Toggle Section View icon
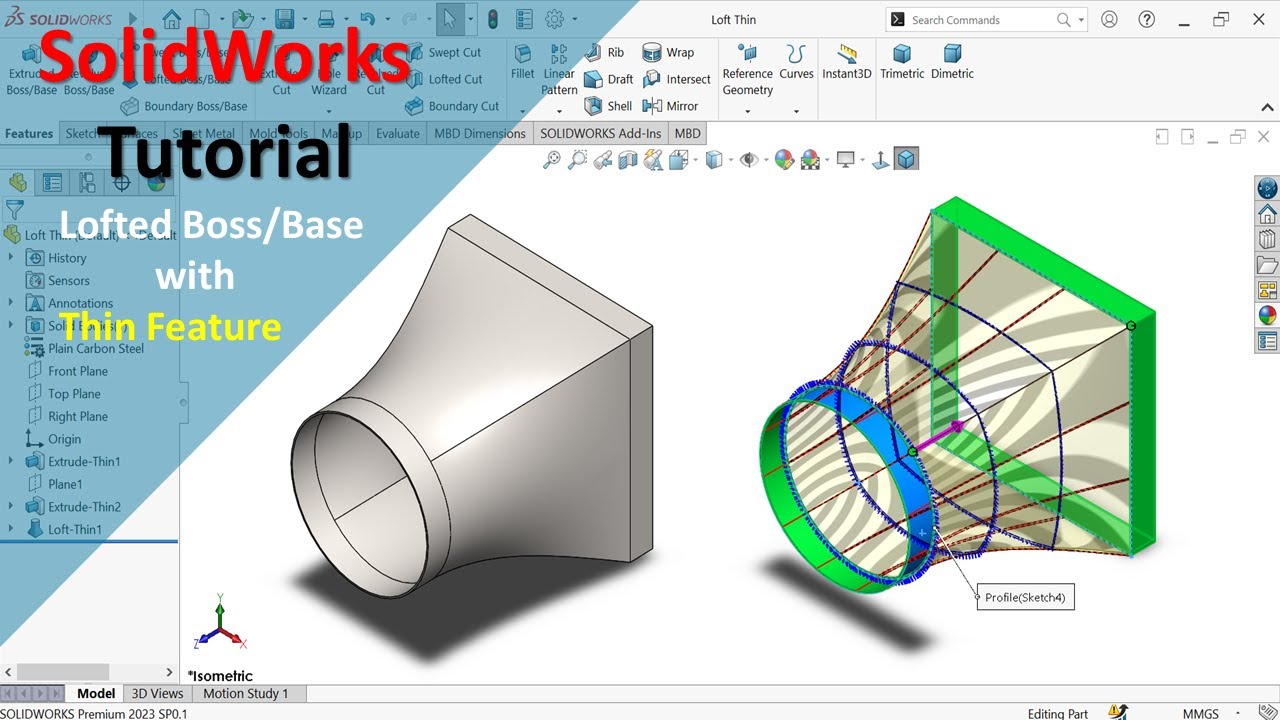 coord(628,159)
